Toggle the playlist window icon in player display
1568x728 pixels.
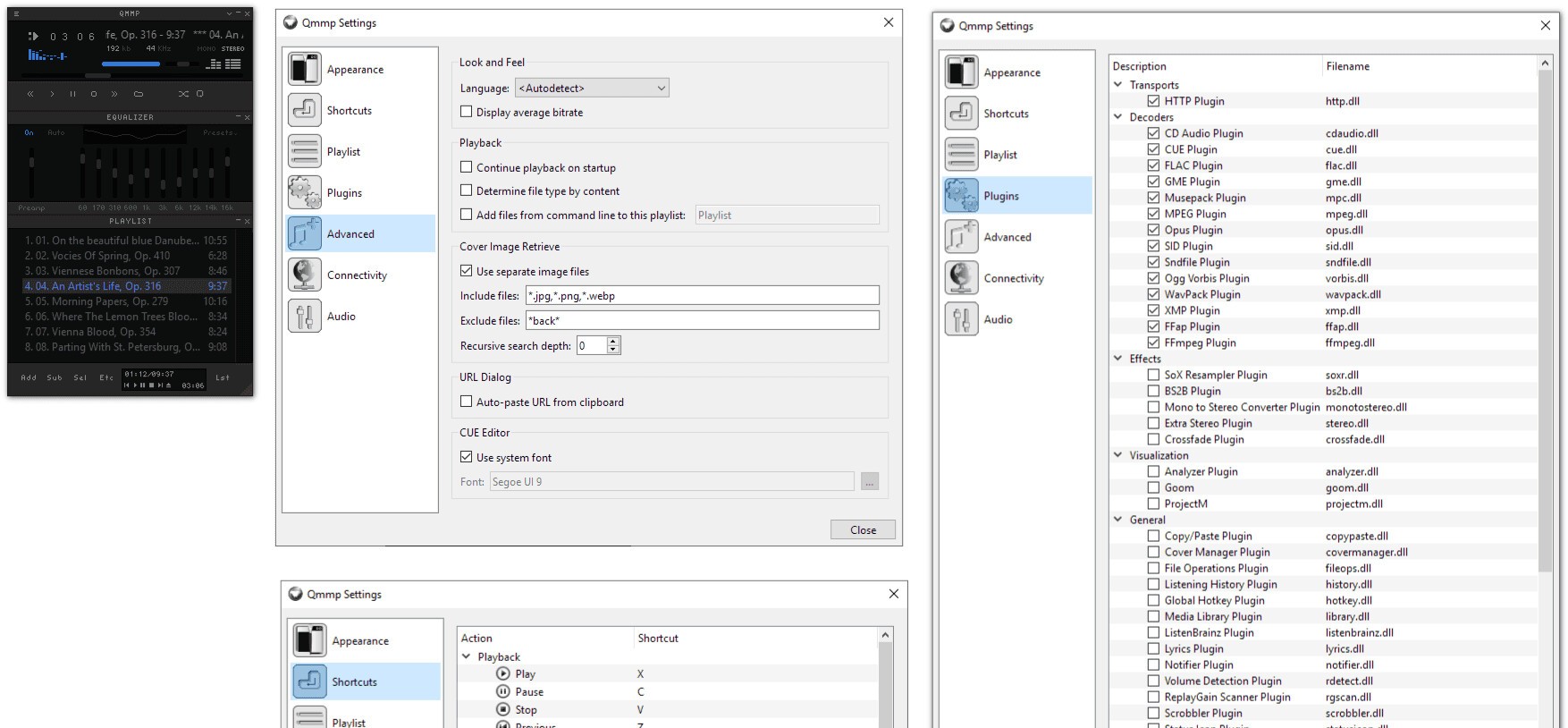tap(233, 63)
